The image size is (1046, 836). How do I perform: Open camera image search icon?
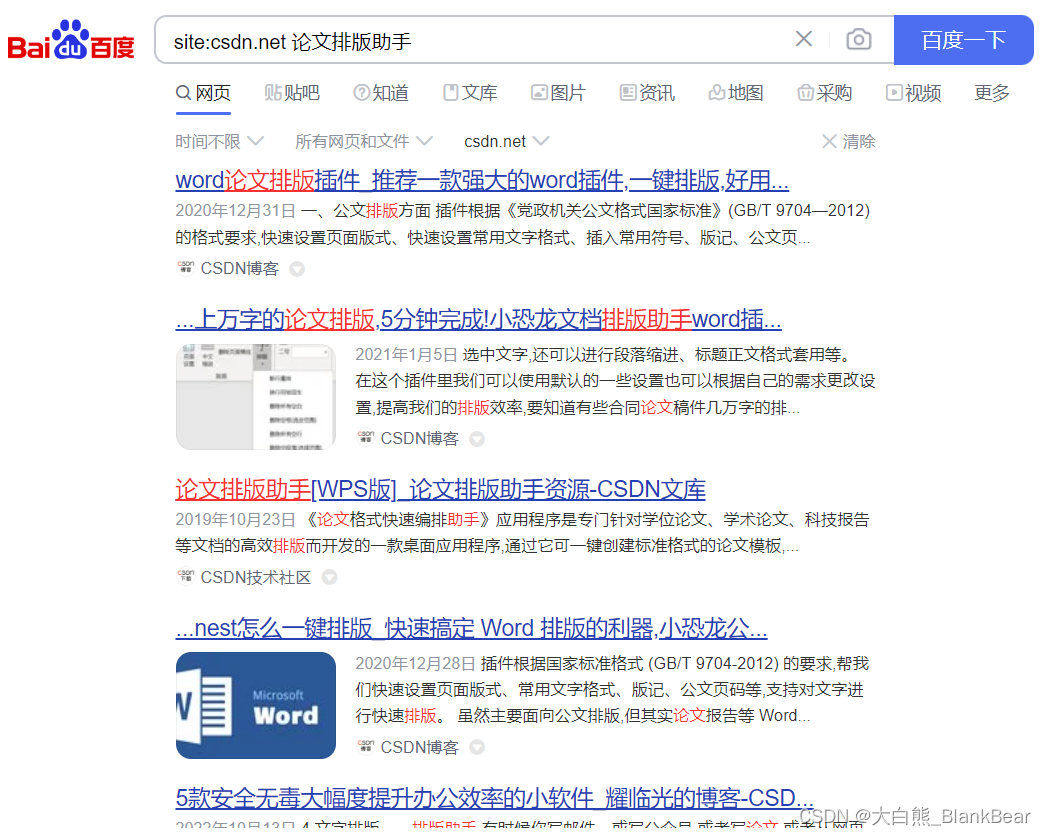(859, 39)
